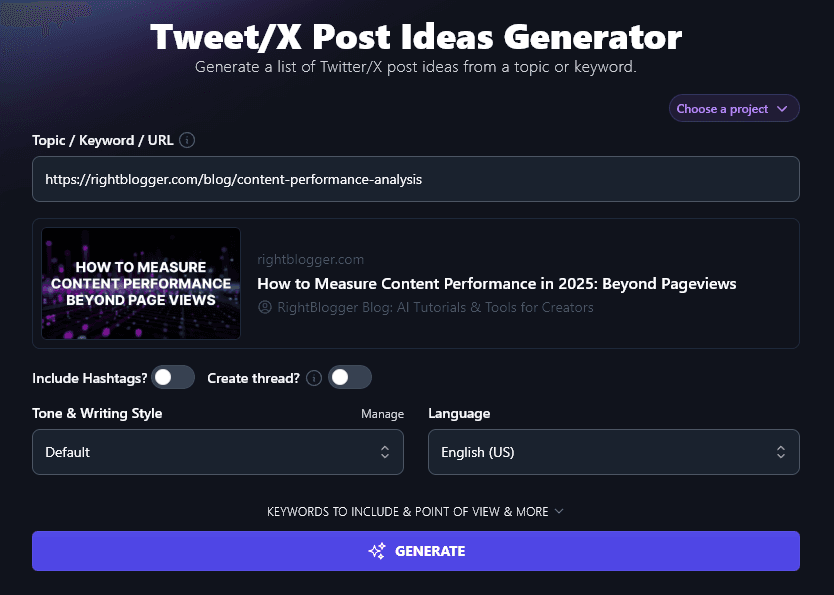Enable the Include Hashtags? toggle
This screenshot has height=595, width=834.
pyautogui.click(x=172, y=377)
